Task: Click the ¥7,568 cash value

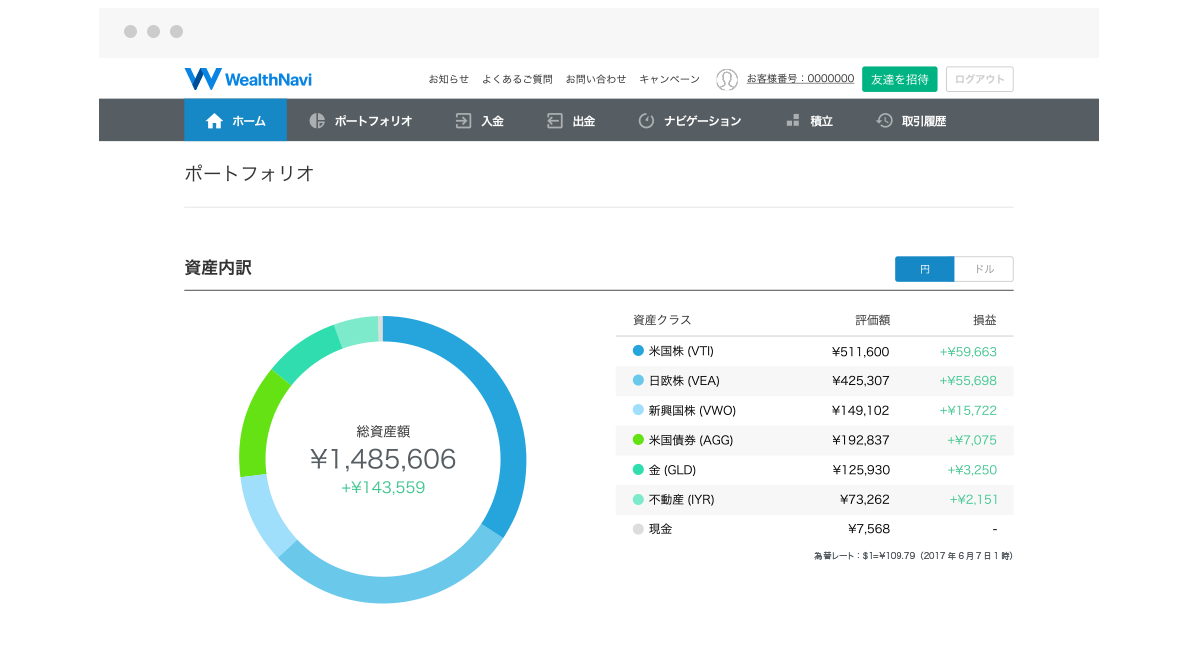Action: coord(868,529)
